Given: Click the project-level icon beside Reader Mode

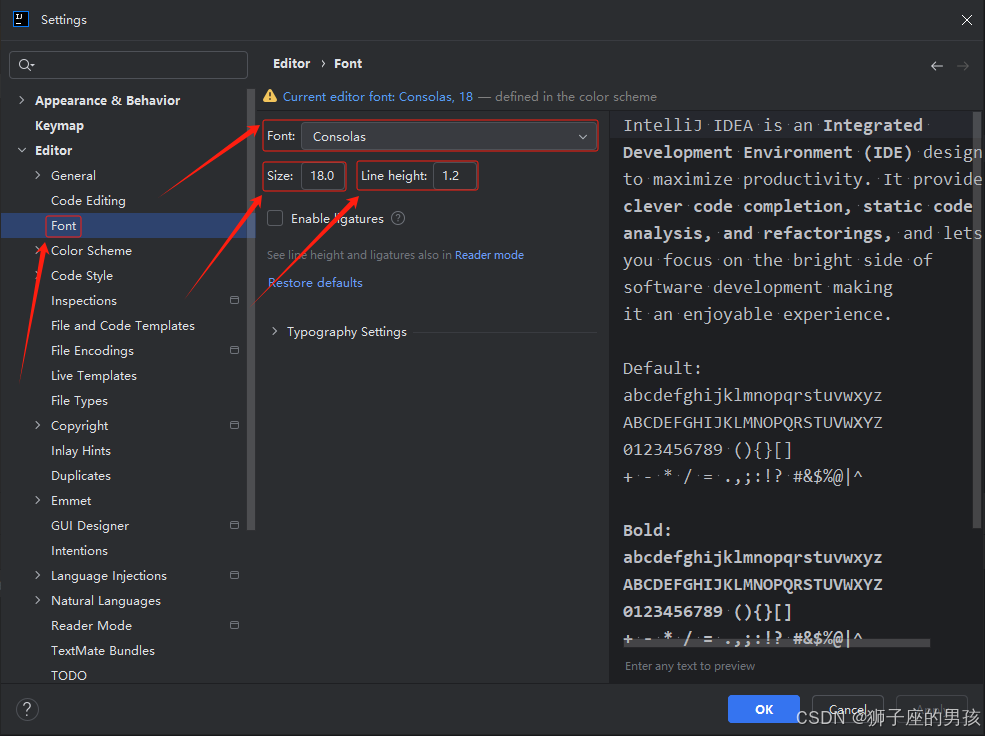Looking at the screenshot, I should (x=234, y=625).
